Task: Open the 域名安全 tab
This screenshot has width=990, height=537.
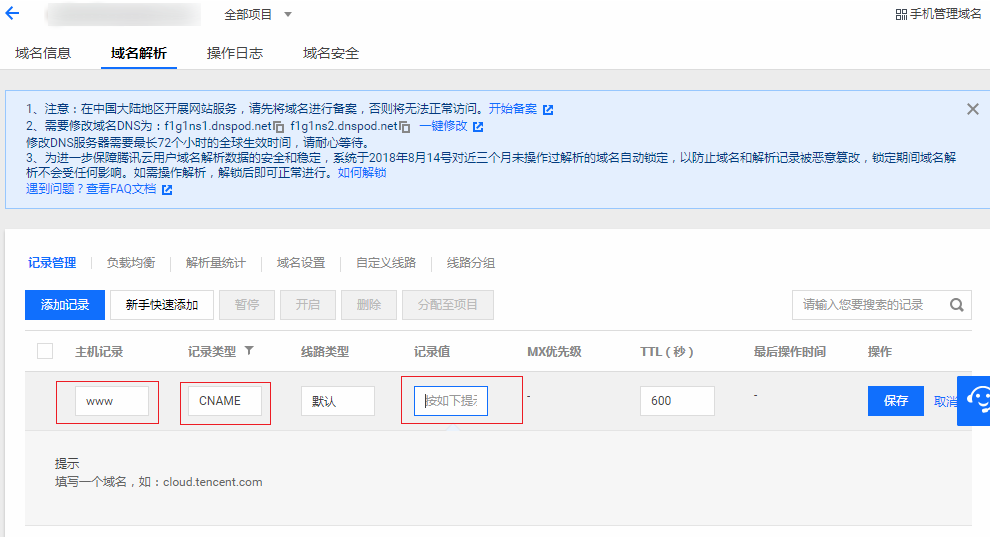Action: pyautogui.click(x=331, y=53)
